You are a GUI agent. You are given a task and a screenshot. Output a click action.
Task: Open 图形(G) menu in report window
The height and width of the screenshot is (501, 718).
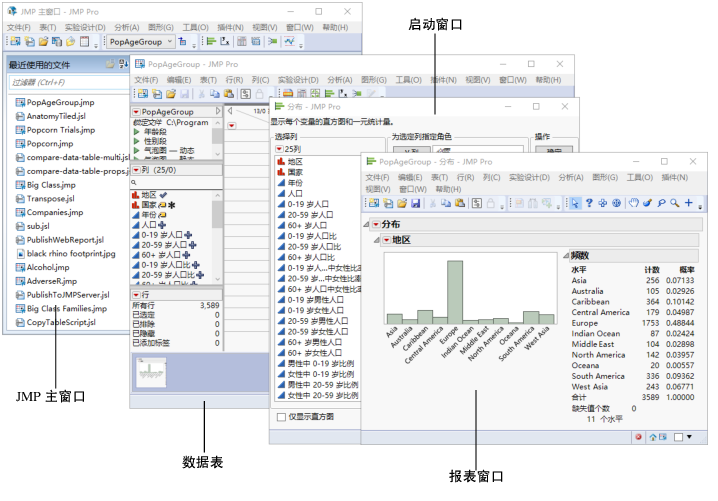(605, 177)
